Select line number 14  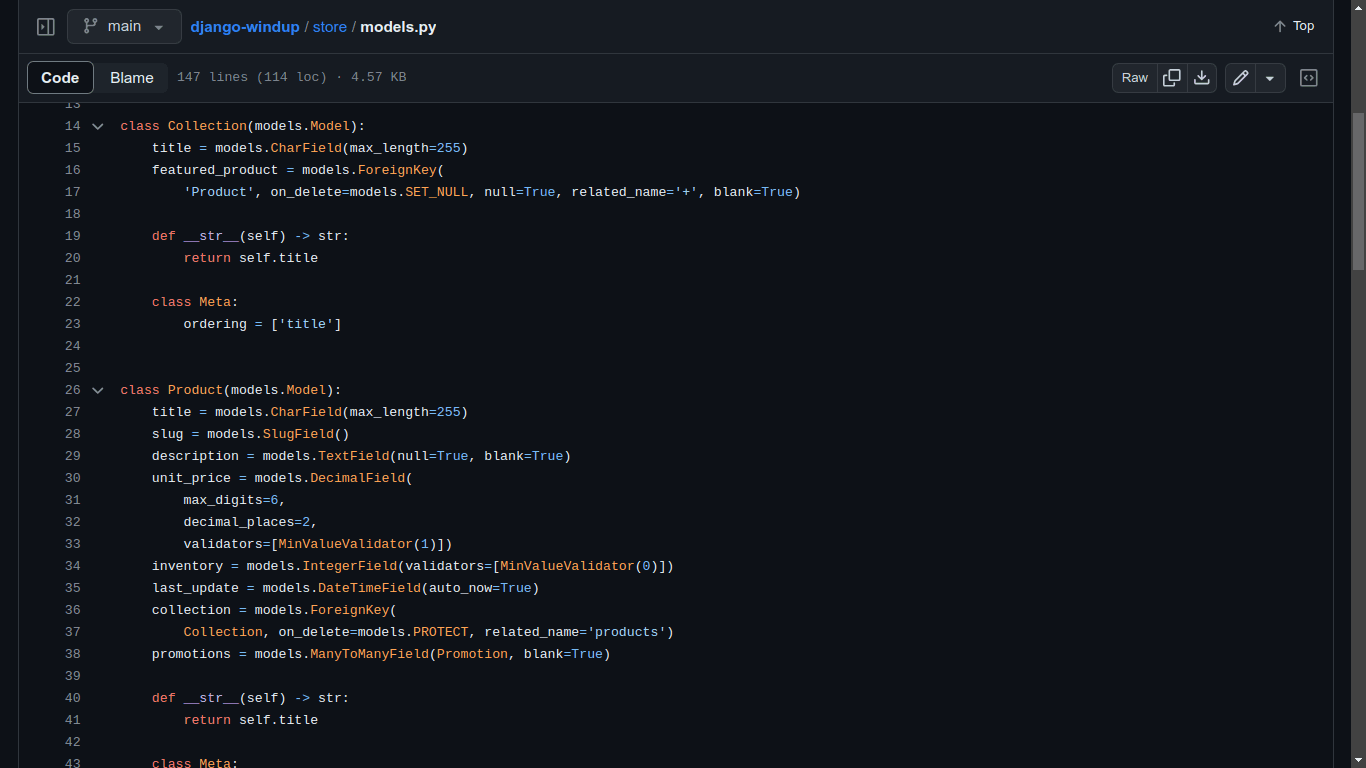(72, 126)
